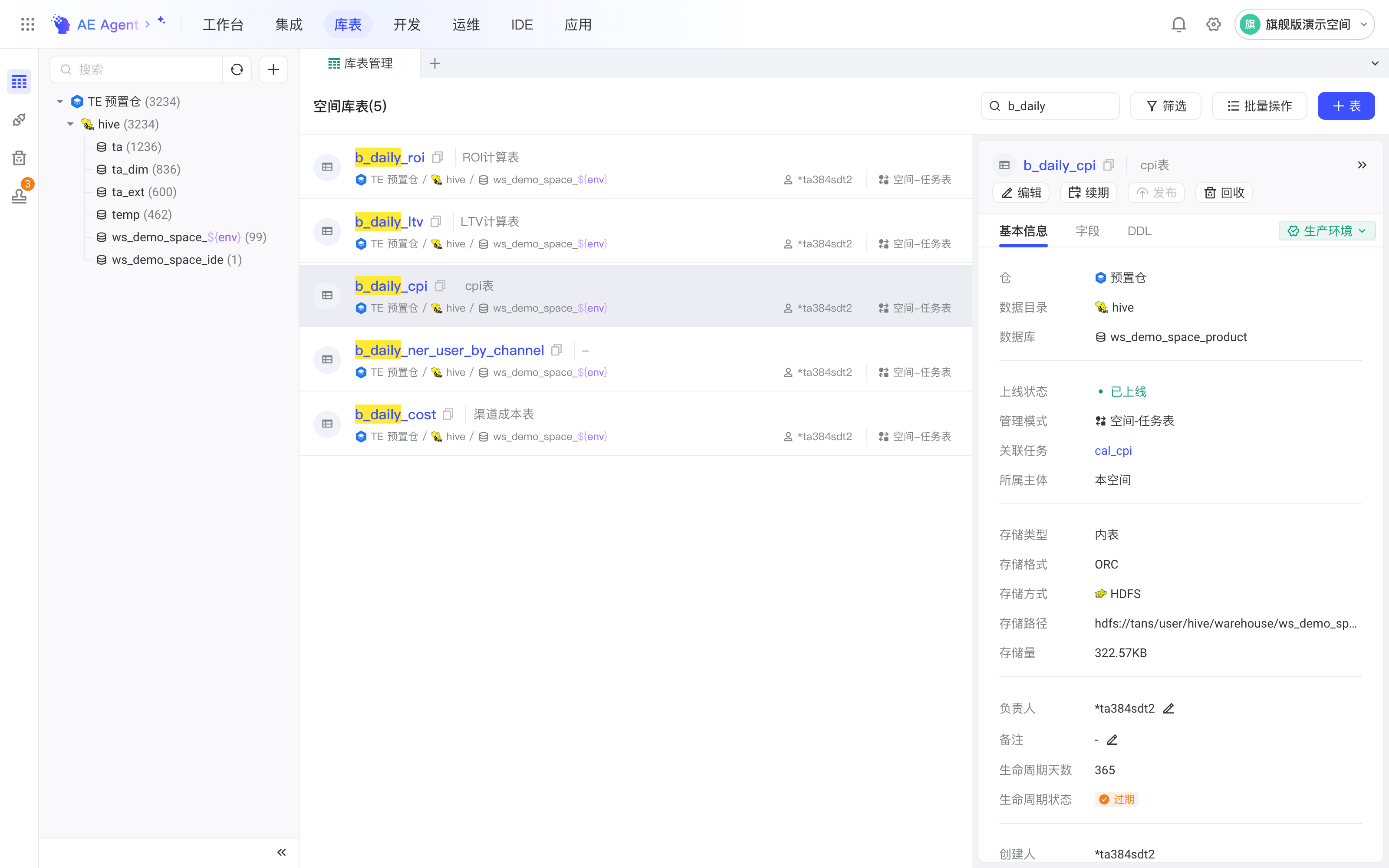Open the 生产环境 environment dropdown
The width and height of the screenshot is (1389, 868).
(1326, 231)
